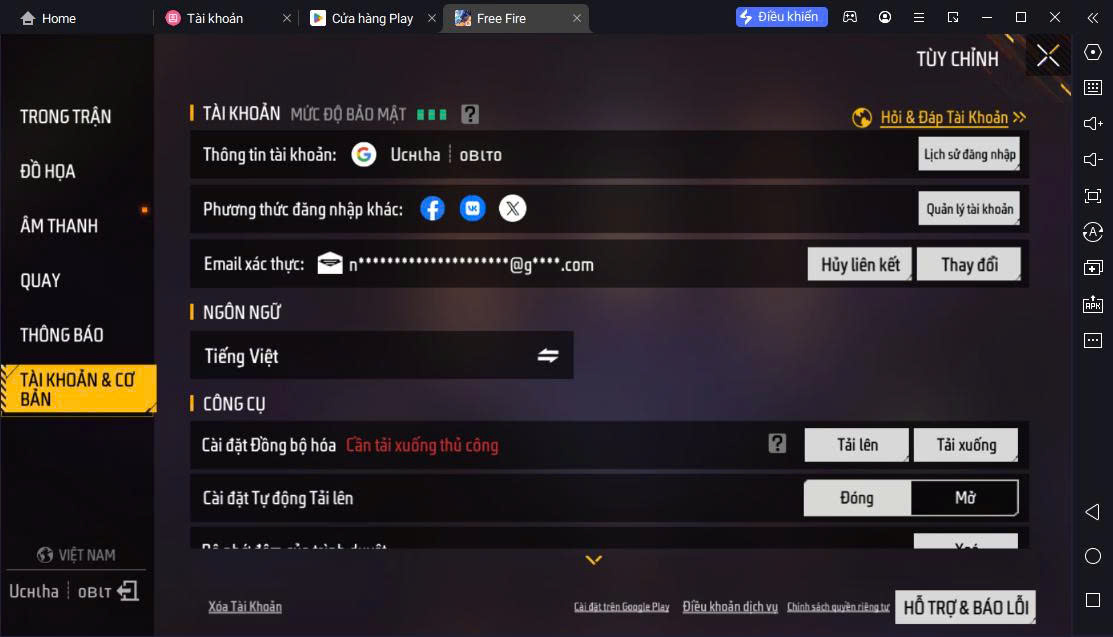Open sync settings help question mark
Image resolution: width=1113 pixels, height=637 pixels.
pyautogui.click(x=777, y=444)
